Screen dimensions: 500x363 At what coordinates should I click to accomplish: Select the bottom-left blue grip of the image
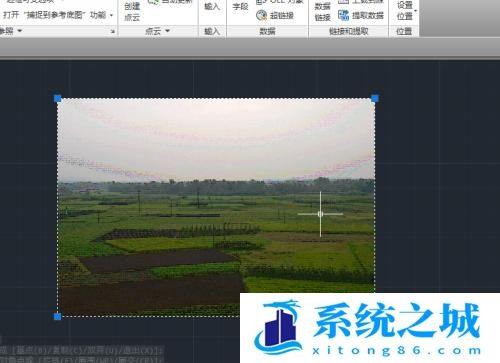point(57,316)
